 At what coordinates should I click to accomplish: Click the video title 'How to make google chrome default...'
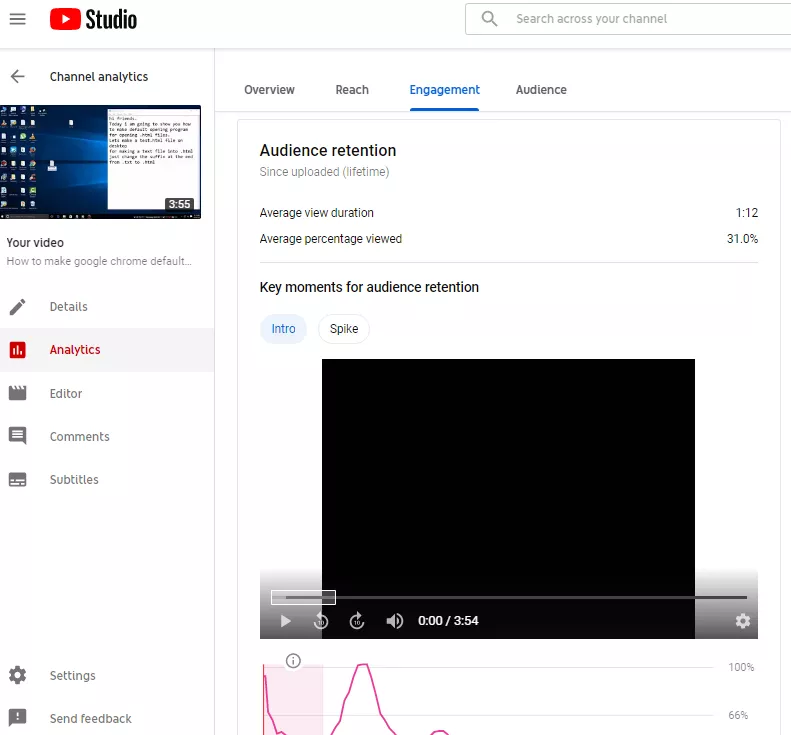pyautogui.click(x=99, y=261)
